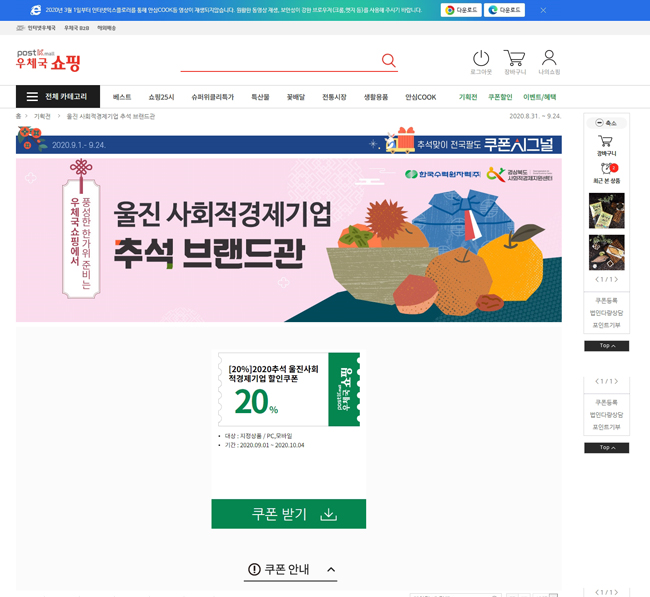Click the Chrome 다운로드 button
This screenshot has width=650, height=597.
tap(461, 10)
